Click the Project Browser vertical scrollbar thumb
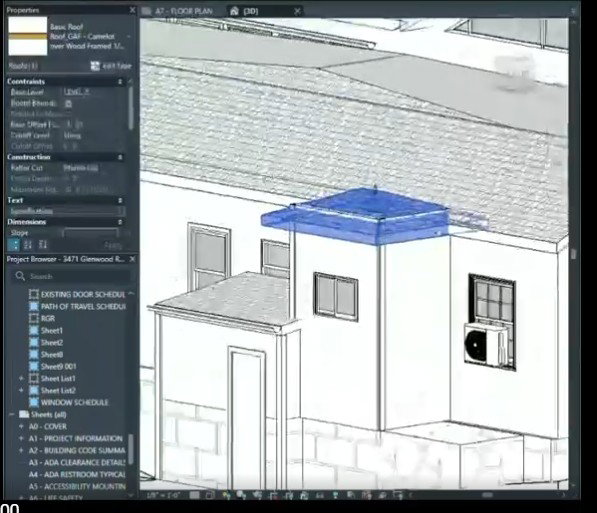The width and height of the screenshot is (597, 513). coord(131,449)
